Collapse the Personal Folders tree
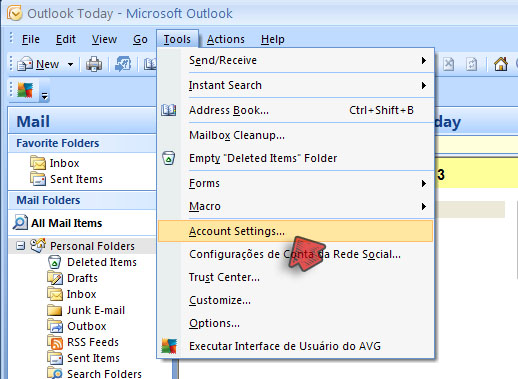The height and width of the screenshot is (379, 518). click(21, 246)
